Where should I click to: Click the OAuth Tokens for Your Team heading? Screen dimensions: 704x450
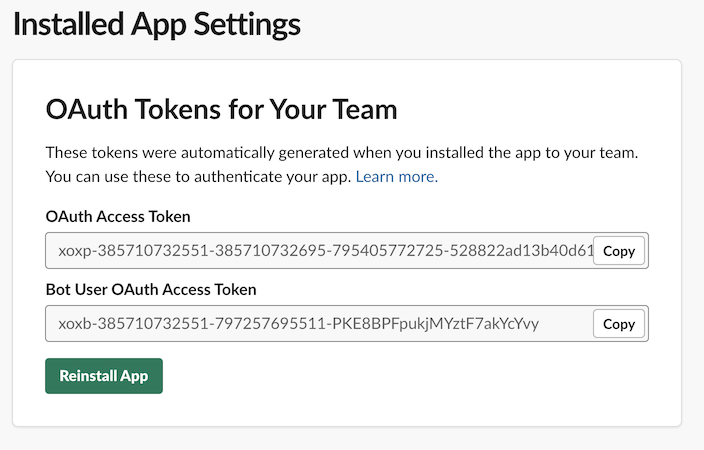click(221, 109)
